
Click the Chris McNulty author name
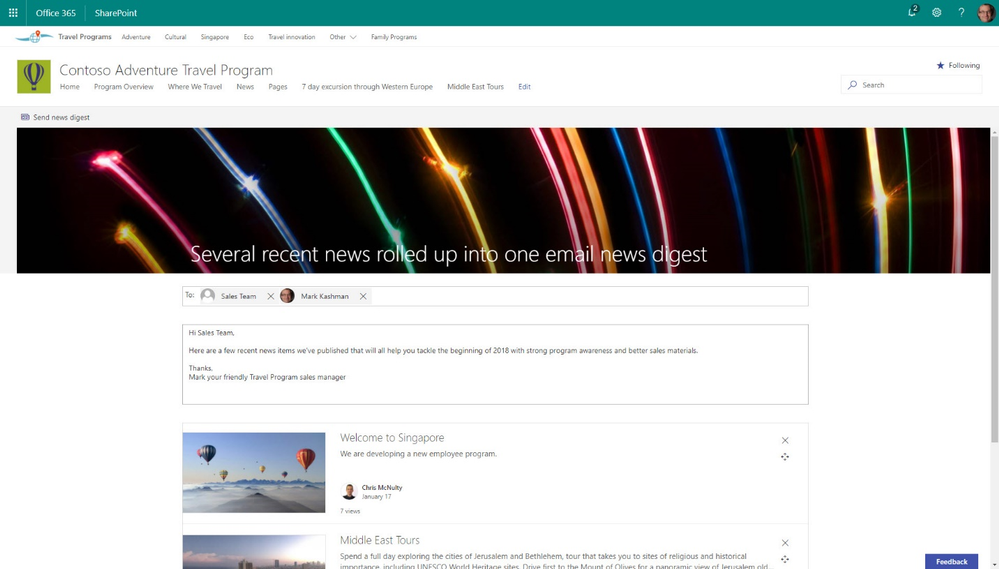click(x=382, y=487)
